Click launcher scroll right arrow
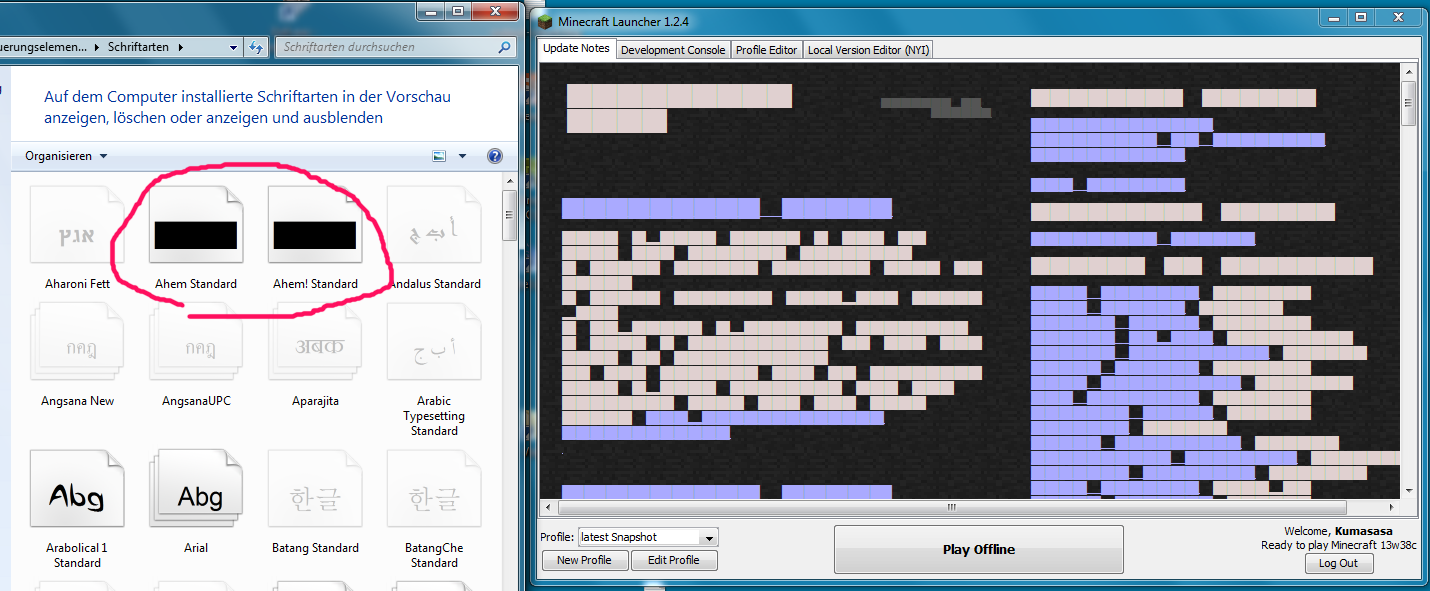The width and height of the screenshot is (1430, 591). coord(1392,507)
